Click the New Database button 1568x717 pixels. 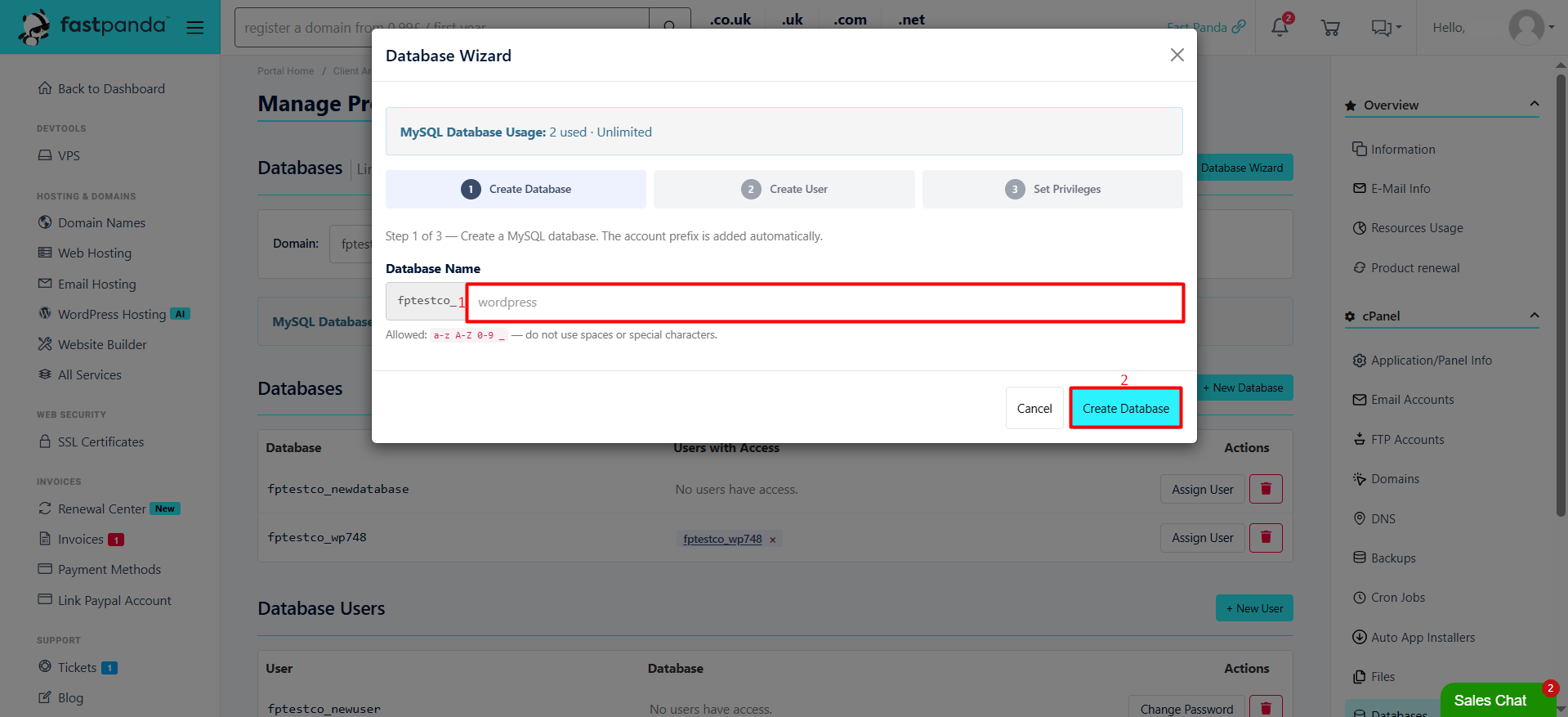[x=1245, y=388]
